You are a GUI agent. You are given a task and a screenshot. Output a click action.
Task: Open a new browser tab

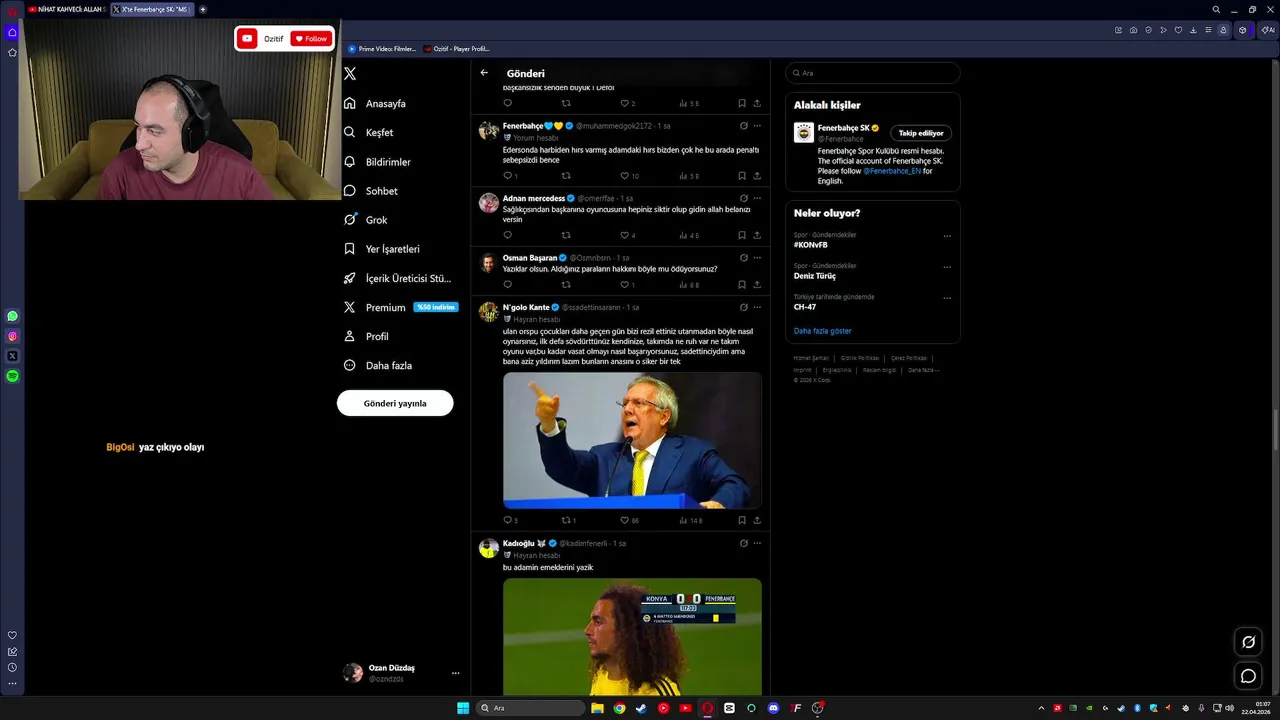203,9
